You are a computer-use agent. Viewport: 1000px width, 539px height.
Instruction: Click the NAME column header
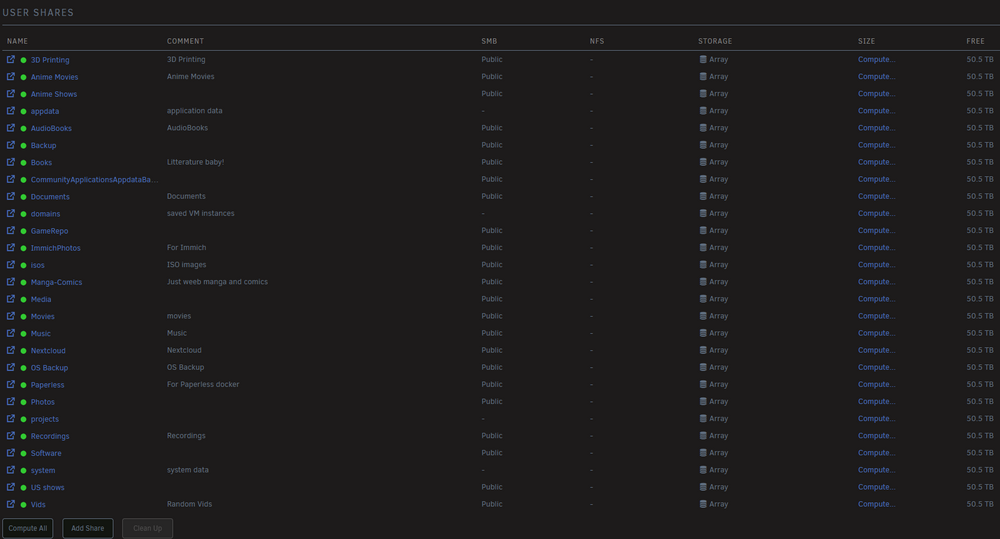point(17,41)
